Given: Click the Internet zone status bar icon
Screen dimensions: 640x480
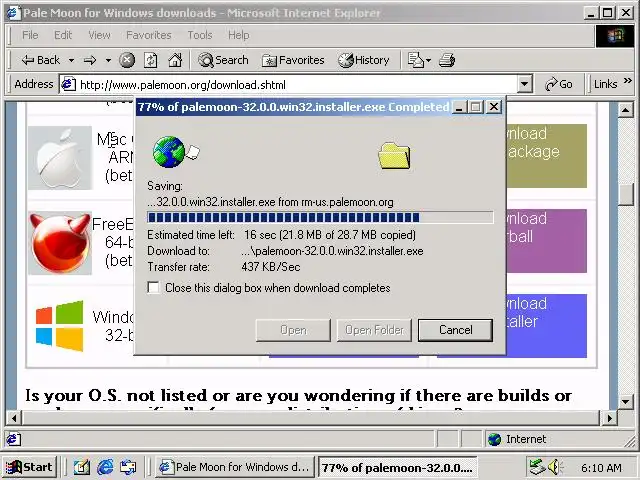Looking at the screenshot, I should [x=495, y=440].
